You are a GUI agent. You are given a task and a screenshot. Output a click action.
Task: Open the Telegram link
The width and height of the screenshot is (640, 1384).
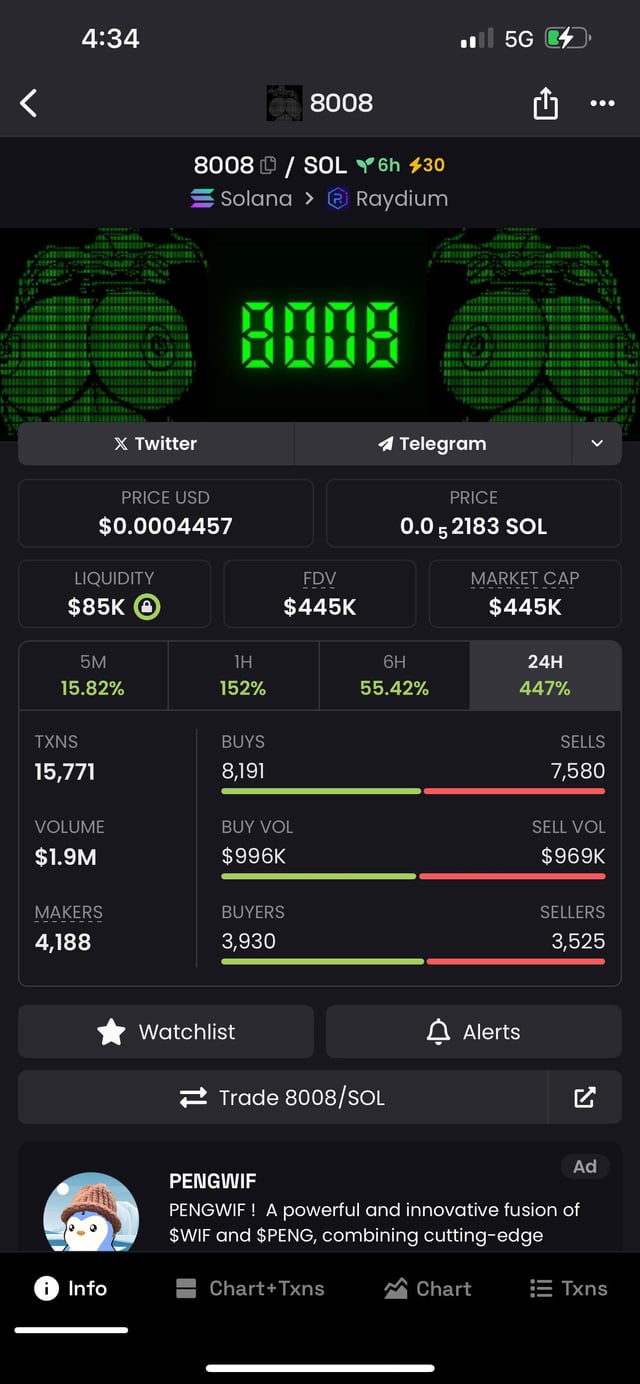tap(432, 444)
